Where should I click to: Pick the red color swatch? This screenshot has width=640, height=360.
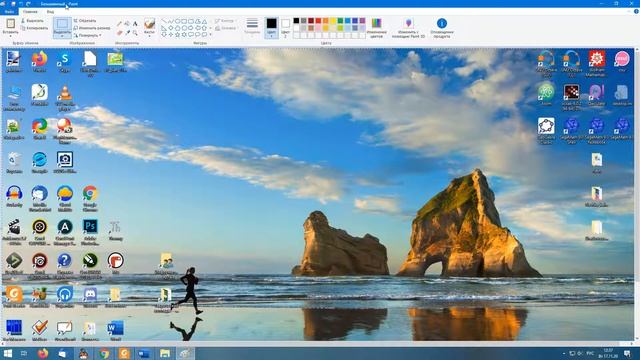tap(318, 21)
